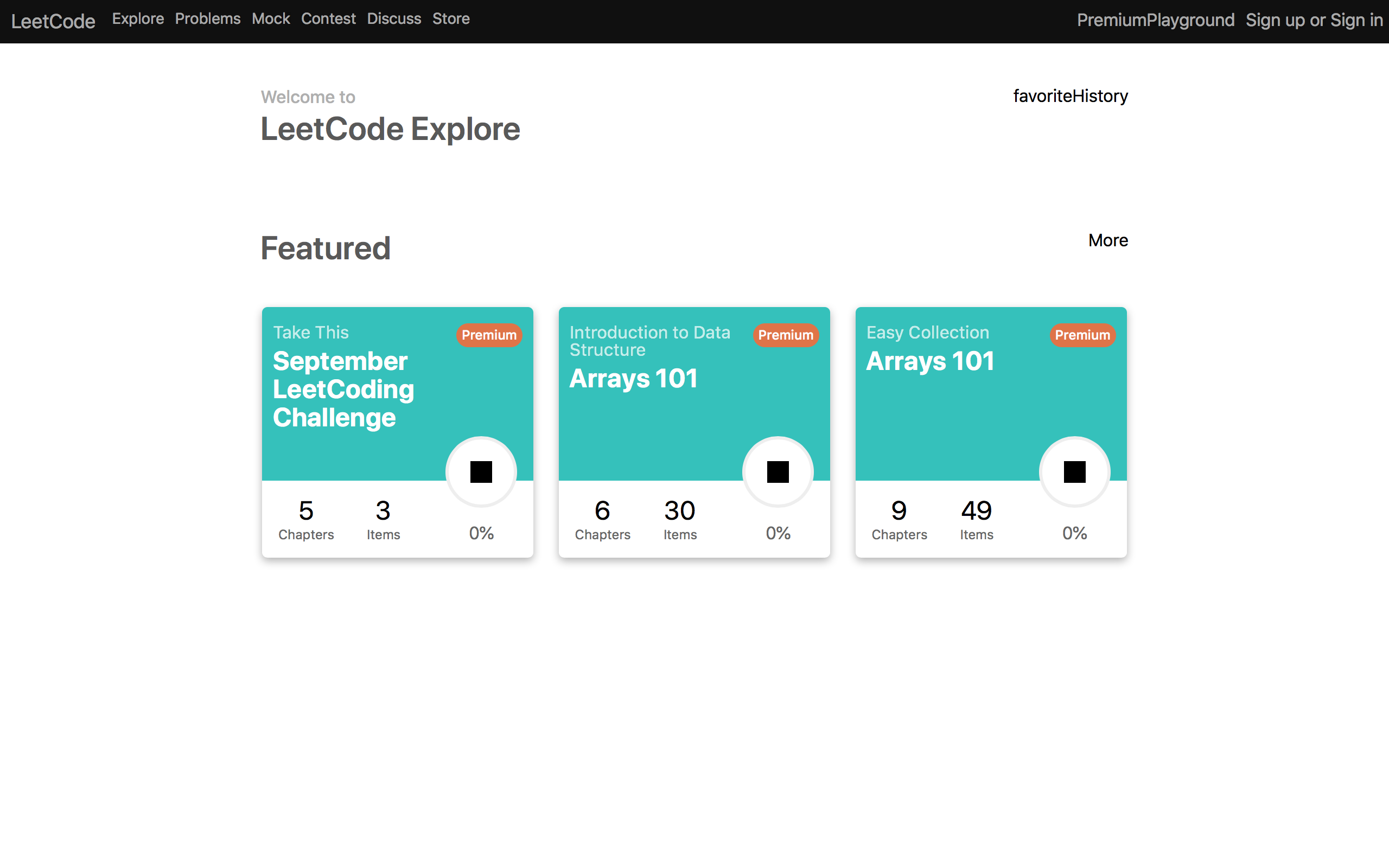This screenshot has height=868, width=1389.
Task: Click 0% progress on Easy Collection card
Action: (x=1074, y=533)
